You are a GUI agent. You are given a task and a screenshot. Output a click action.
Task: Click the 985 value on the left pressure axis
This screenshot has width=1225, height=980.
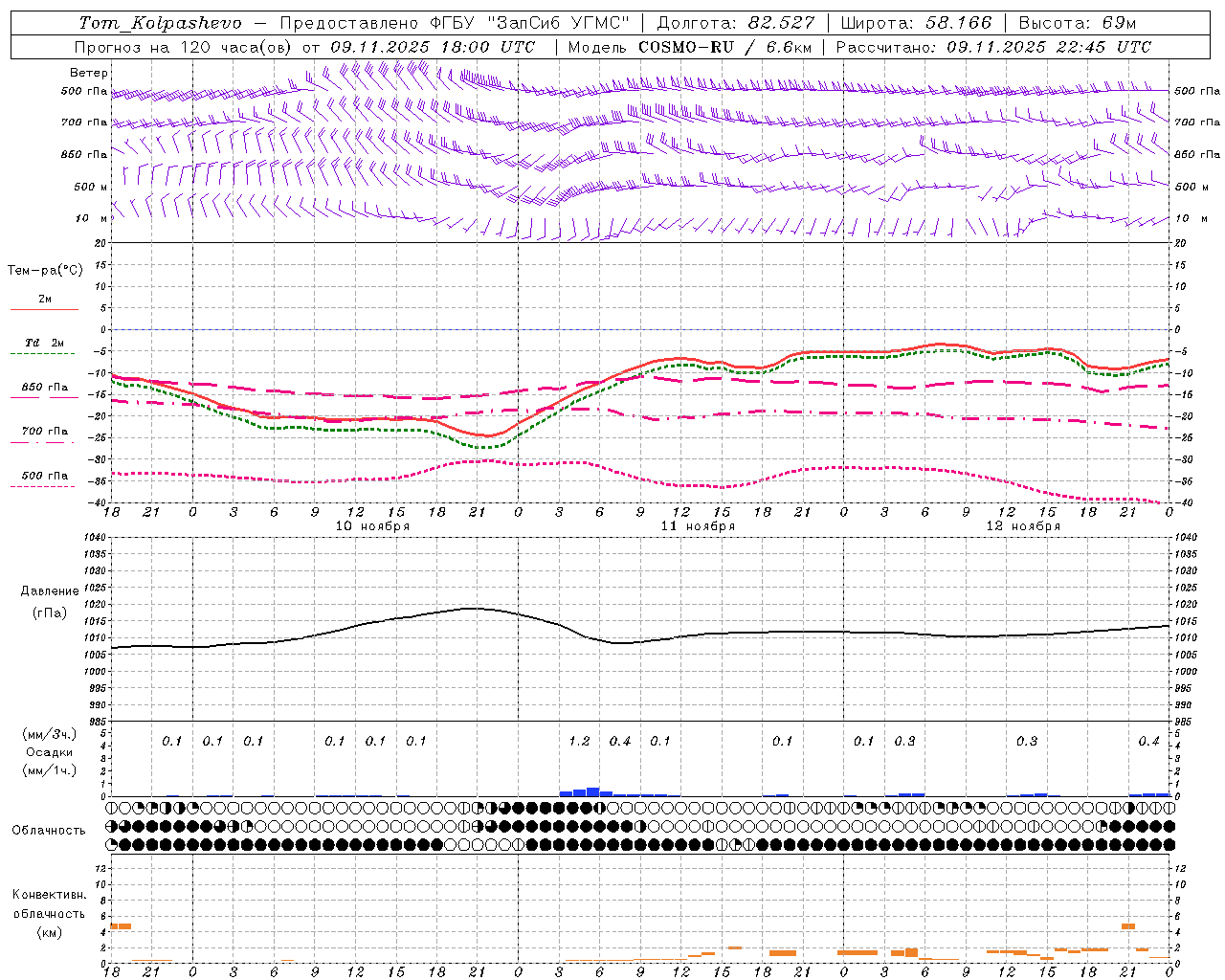point(100,722)
